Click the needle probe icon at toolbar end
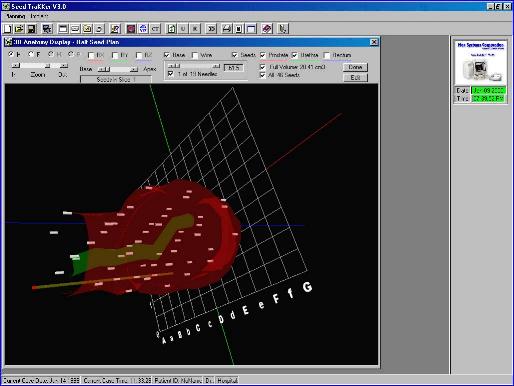This screenshot has height=386, width=514. coord(283,29)
